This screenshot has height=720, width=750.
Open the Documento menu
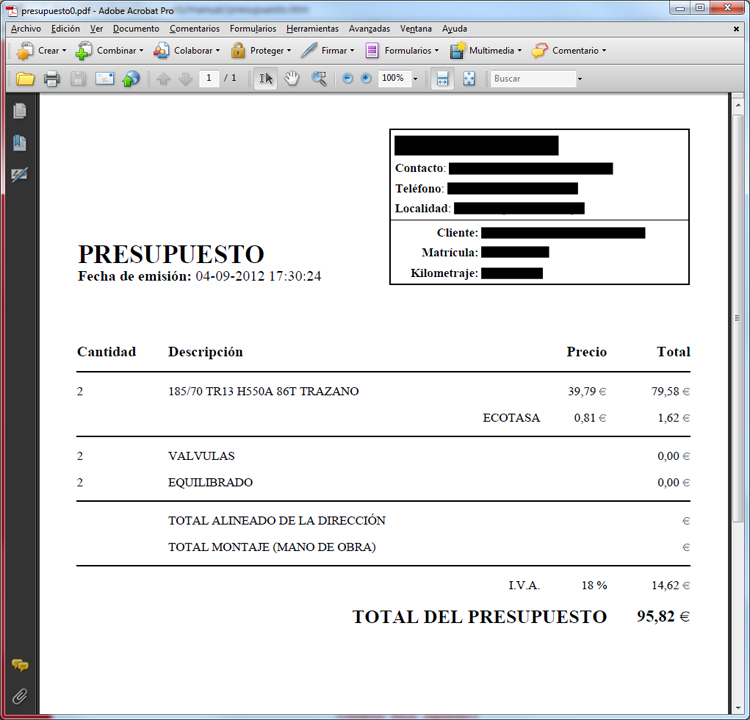pos(136,29)
